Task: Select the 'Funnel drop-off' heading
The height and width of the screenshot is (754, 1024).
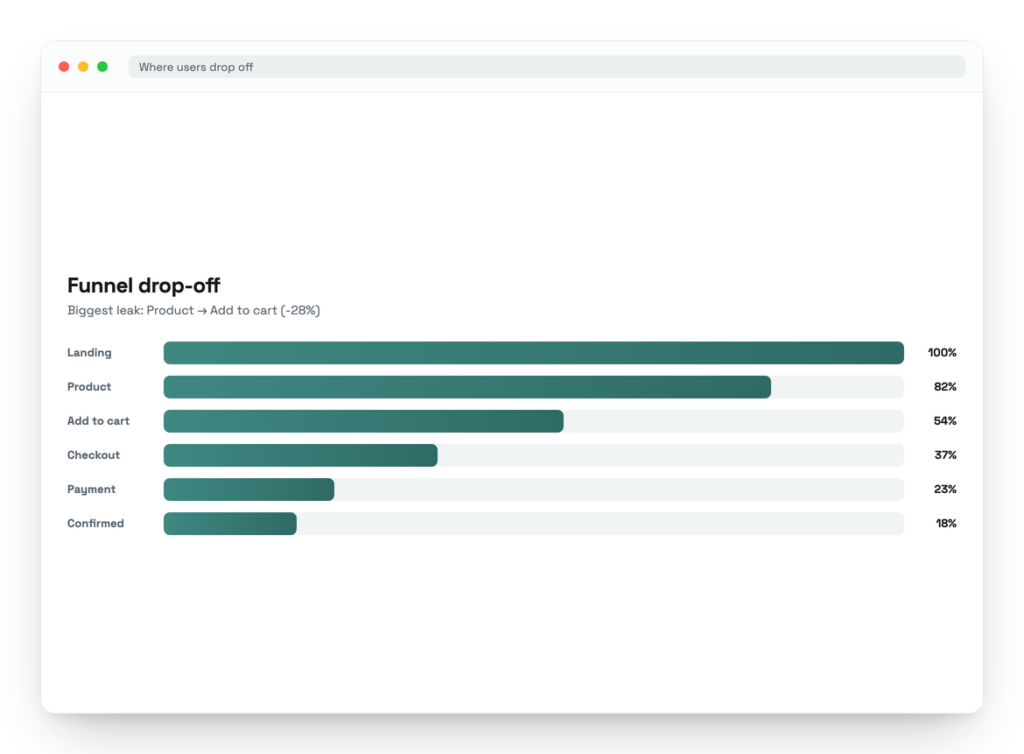Action: coord(144,285)
